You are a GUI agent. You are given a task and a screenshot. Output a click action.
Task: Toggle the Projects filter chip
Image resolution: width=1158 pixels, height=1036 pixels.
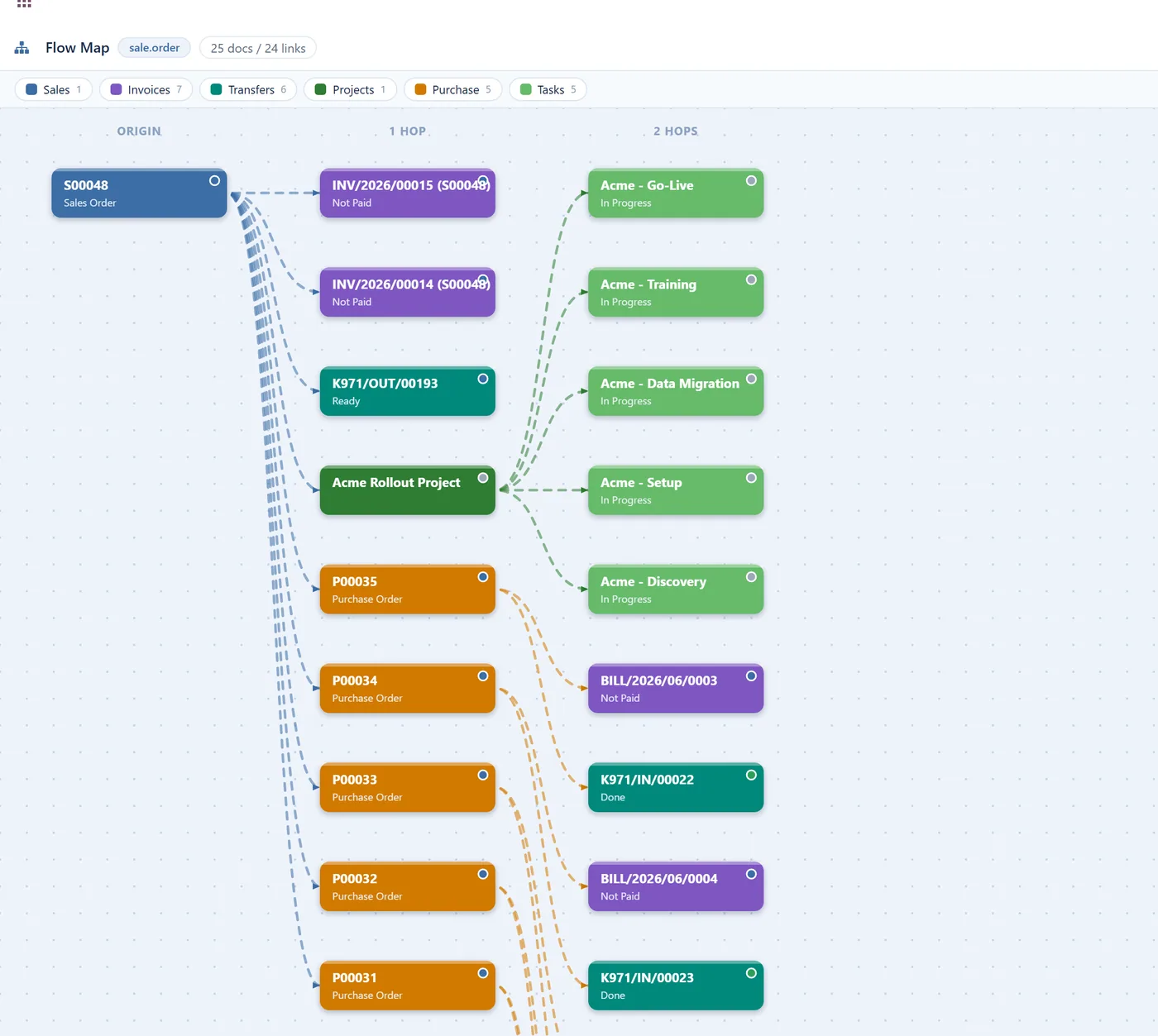(350, 89)
